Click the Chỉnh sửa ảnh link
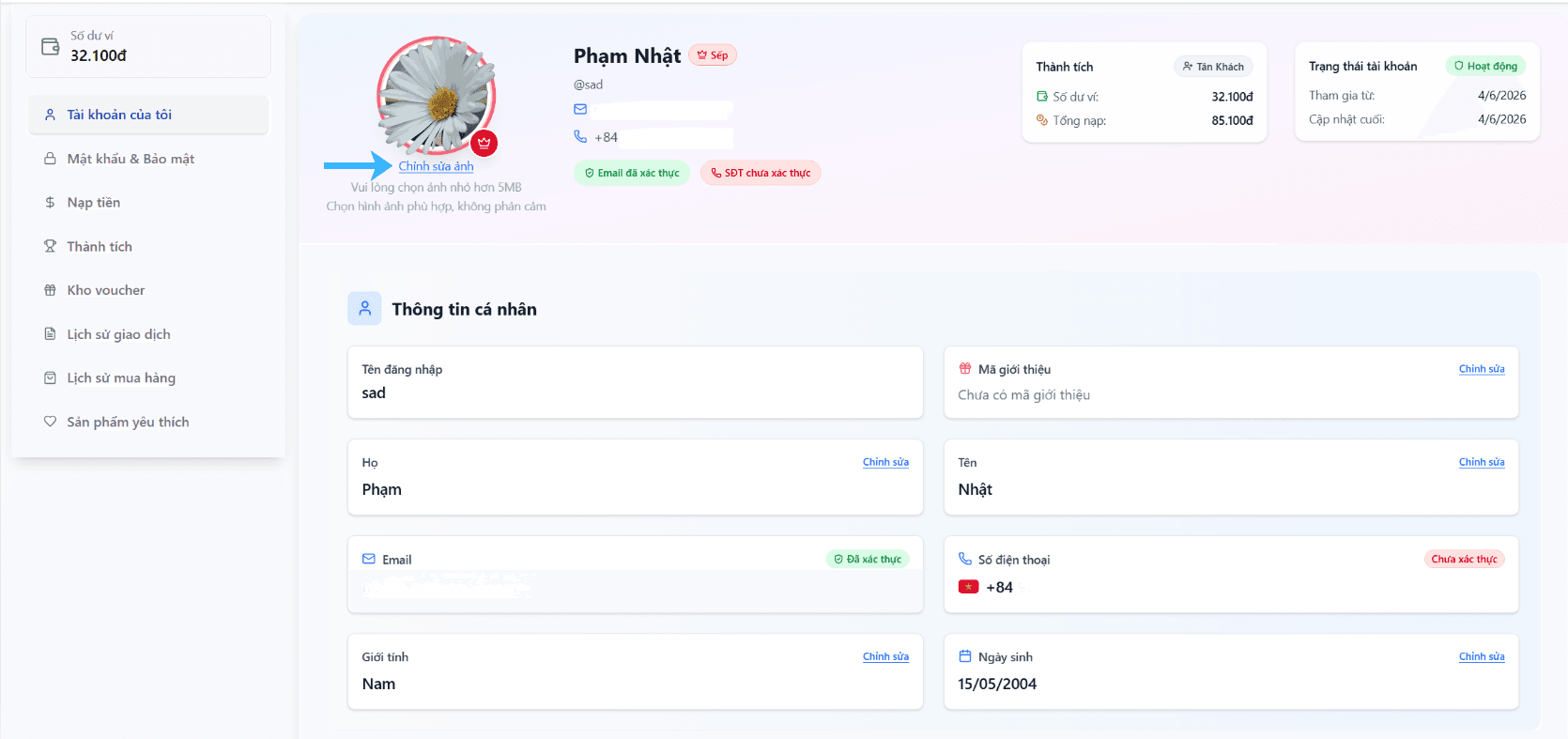The width and height of the screenshot is (1568, 739). [436, 166]
